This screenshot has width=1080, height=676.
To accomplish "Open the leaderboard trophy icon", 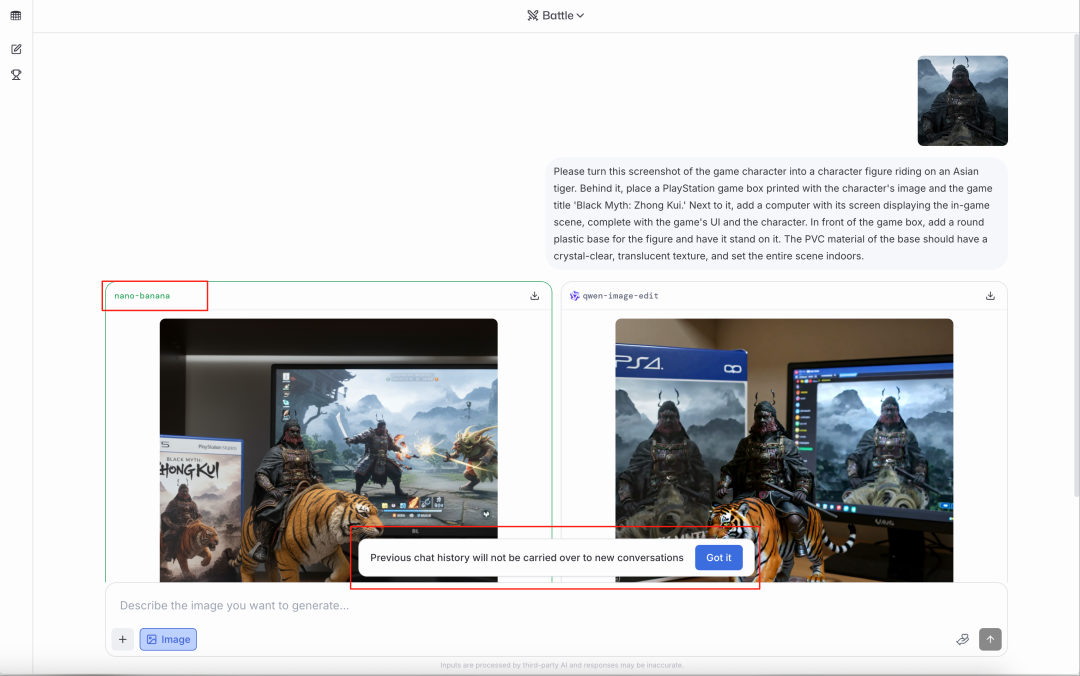I will click(16, 74).
